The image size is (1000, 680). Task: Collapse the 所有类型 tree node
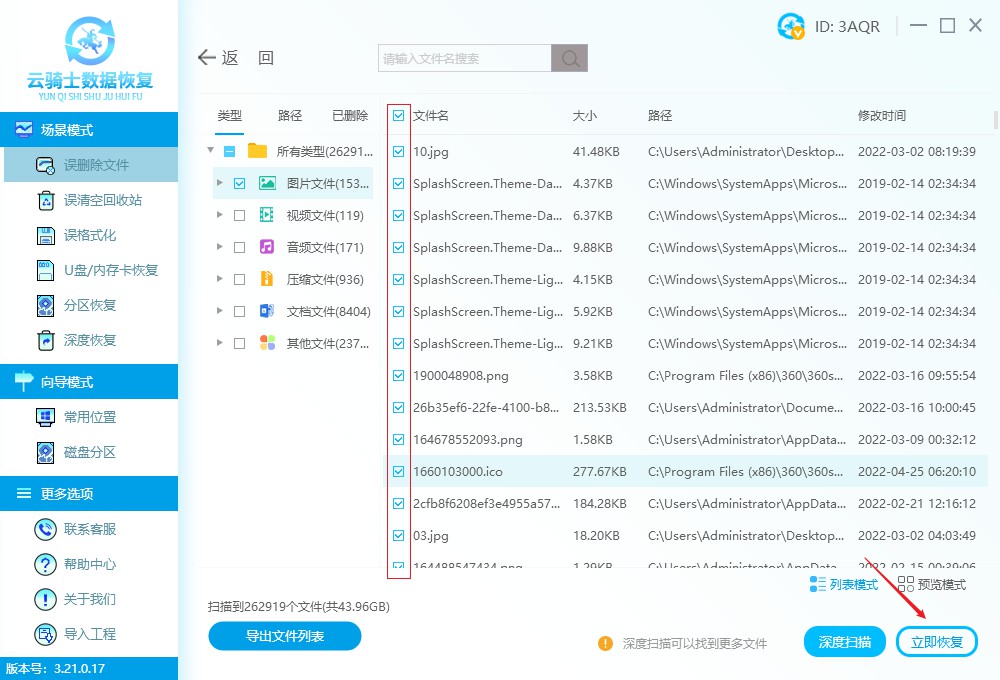click(x=210, y=151)
